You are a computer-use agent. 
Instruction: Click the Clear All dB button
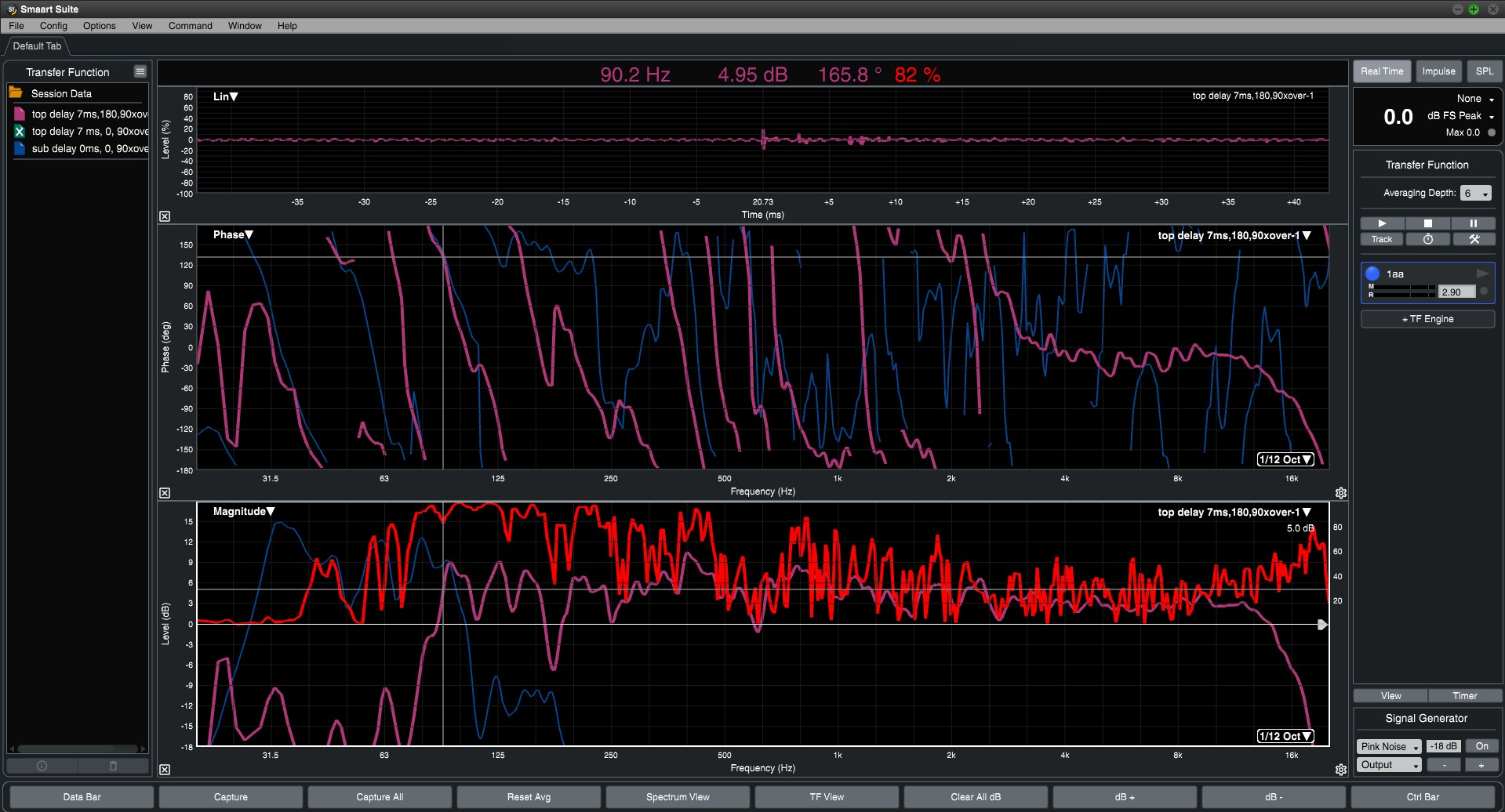click(x=976, y=797)
